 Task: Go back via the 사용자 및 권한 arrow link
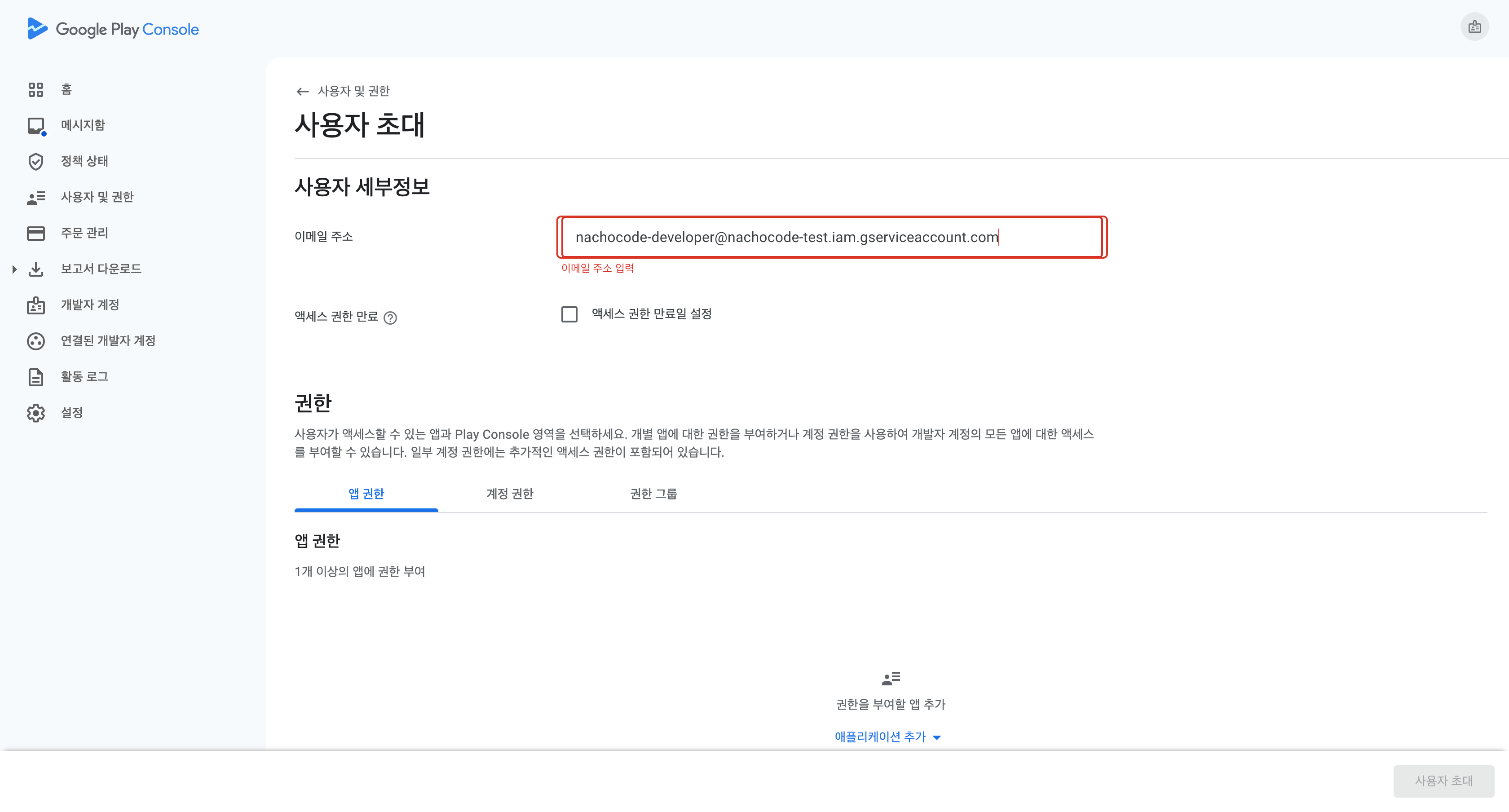[x=302, y=91]
